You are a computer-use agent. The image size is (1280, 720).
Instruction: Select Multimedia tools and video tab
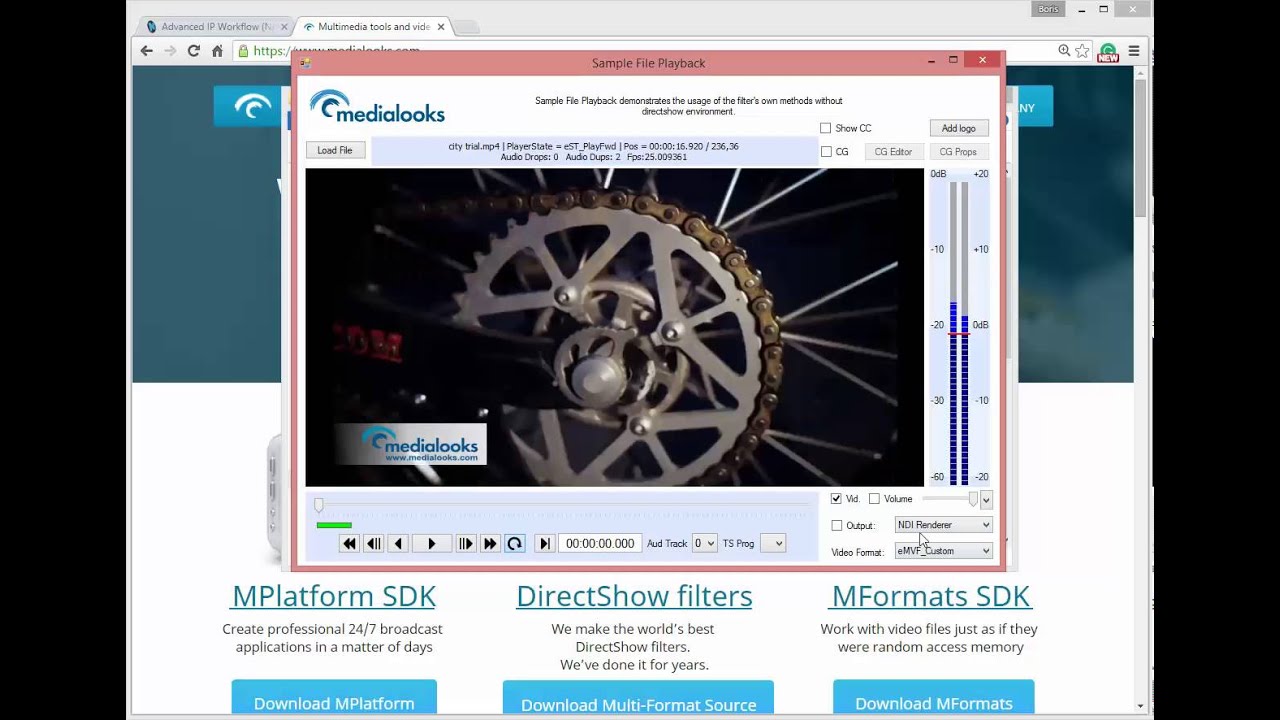[x=374, y=27]
